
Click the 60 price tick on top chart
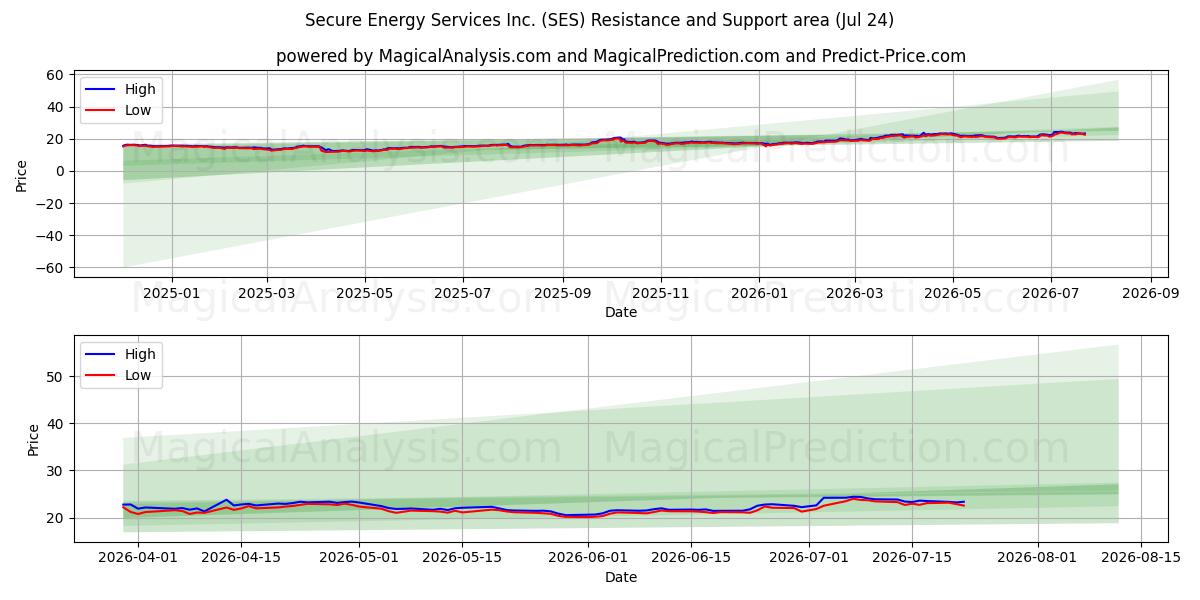point(55,75)
